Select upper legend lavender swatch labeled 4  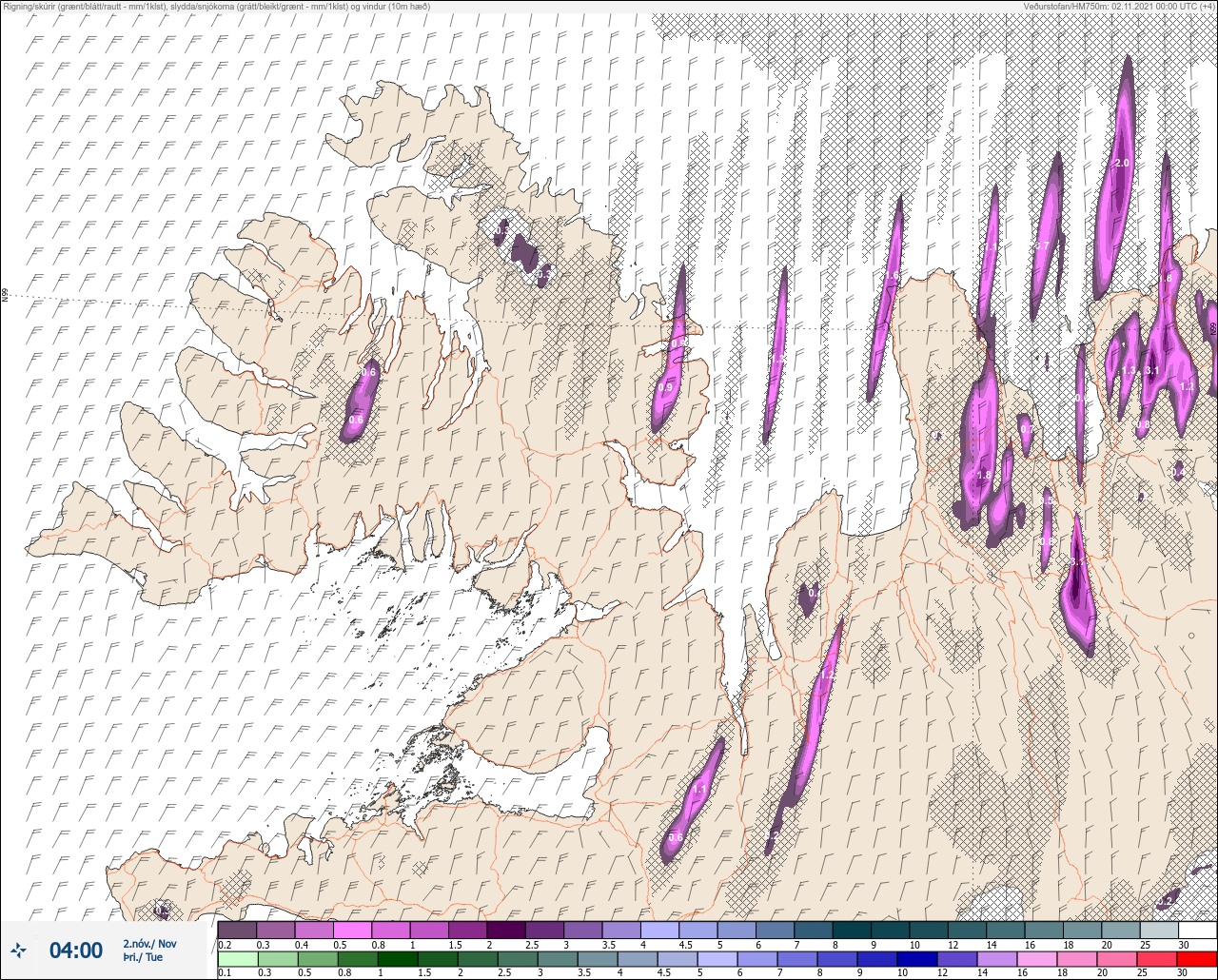pos(659,930)
